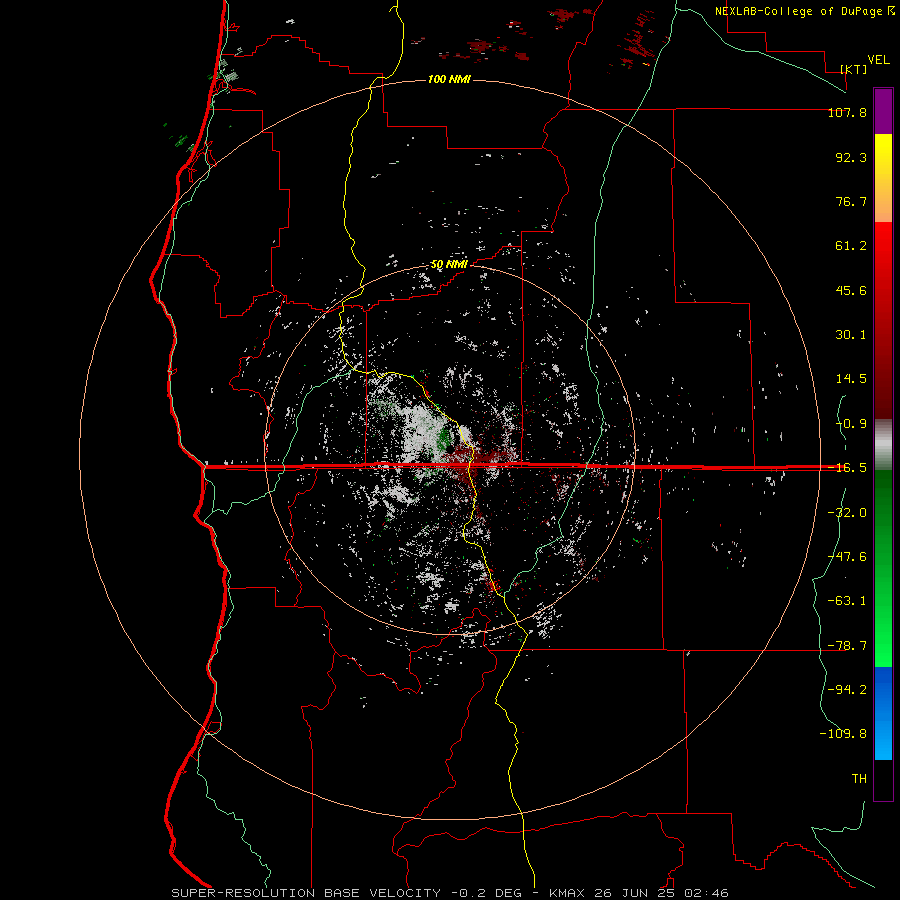The width and height of the screenshot is (900, 900).
Task: Click the [KT] units label
Action: pos(854,69)
